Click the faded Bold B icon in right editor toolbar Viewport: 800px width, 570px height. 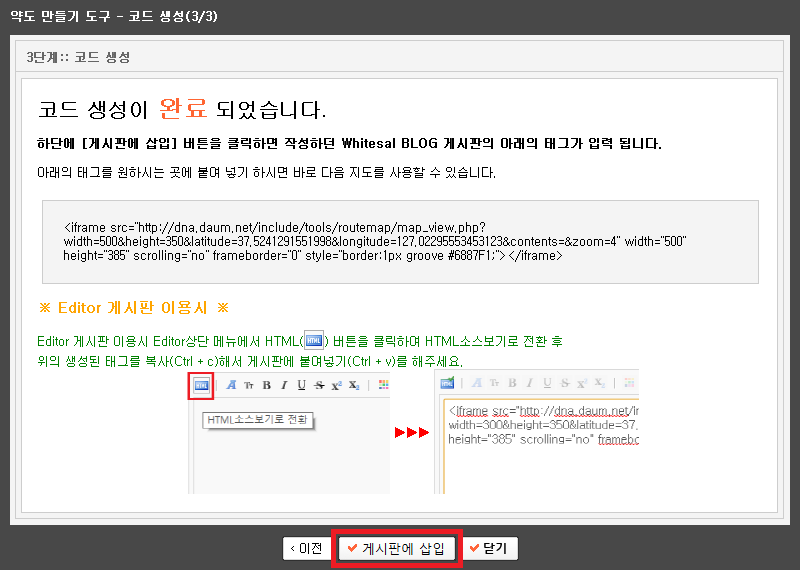[512, 383]
